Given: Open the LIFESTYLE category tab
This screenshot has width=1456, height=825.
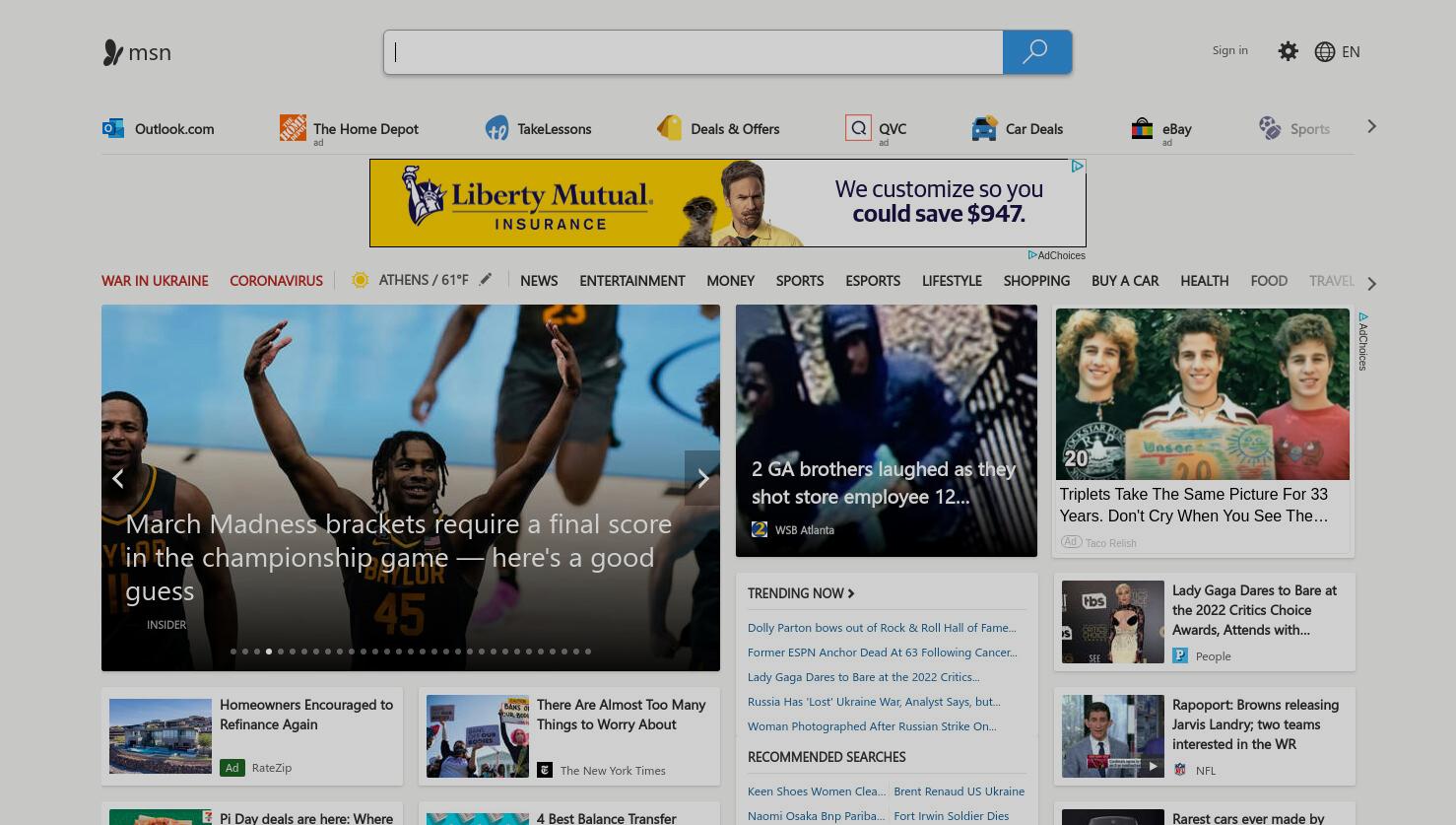Looking at the screenshot, I should click(x=952, y=281).
